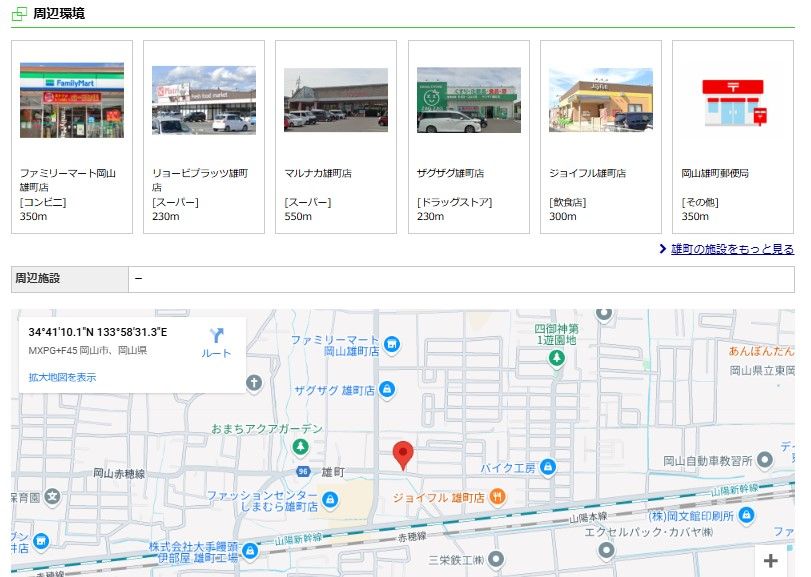Click the MXPG+F45 岡山市 plus code text

[87, 351]
